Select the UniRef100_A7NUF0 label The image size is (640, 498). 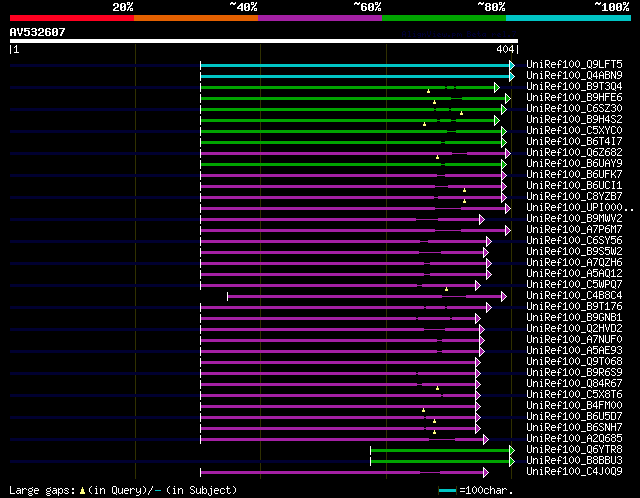pos(574,340)
